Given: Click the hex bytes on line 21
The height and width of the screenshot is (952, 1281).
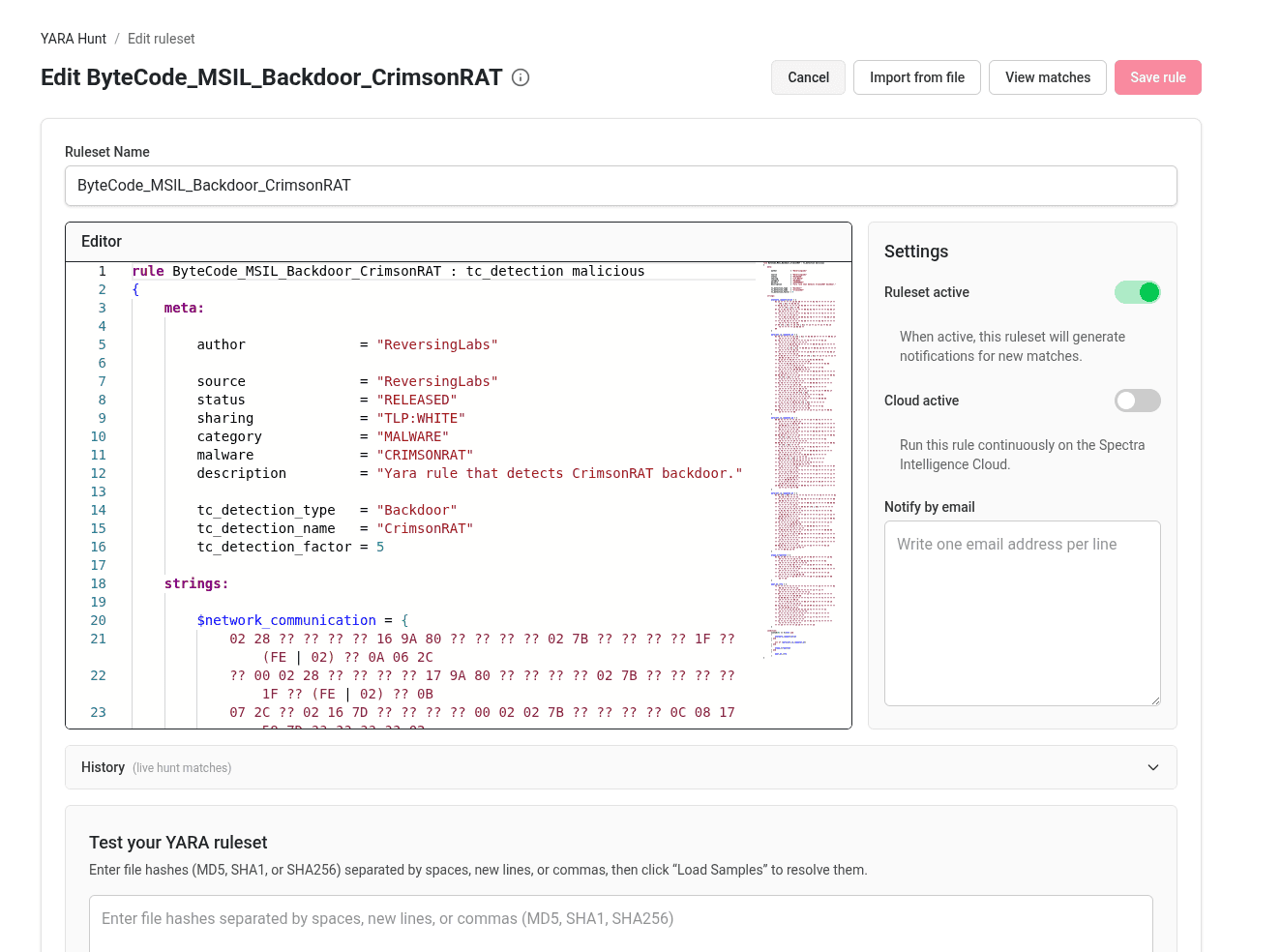Looking at the screenshot, I should pyautogui.click(x=482, y=648).
